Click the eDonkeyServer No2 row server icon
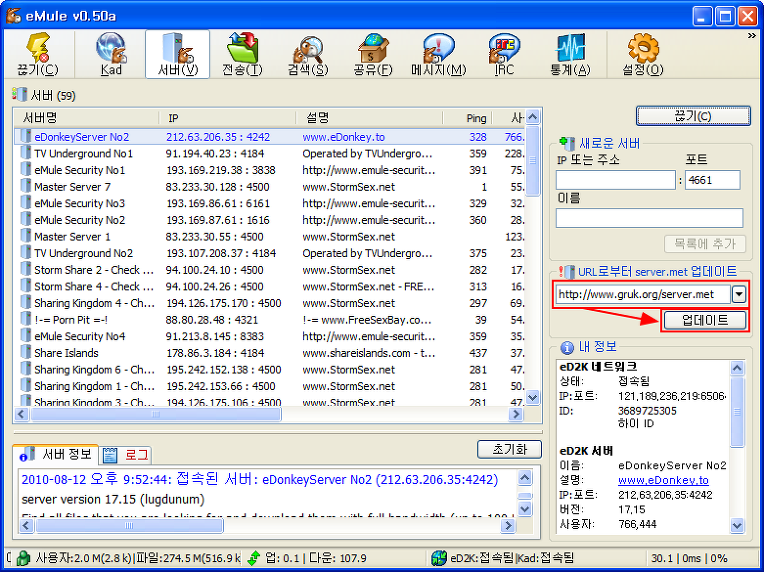The height and width of the screenshot is (572, 764). coord(25,137)
